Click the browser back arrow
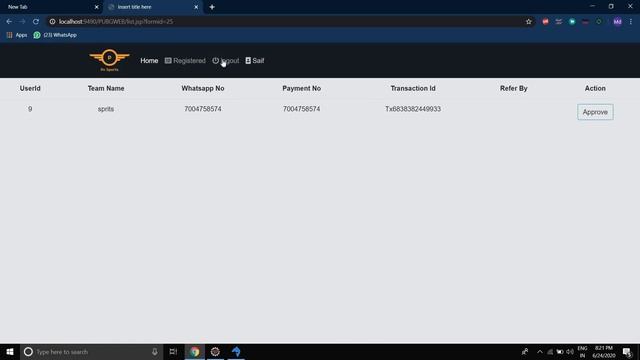Image resolution: width=640 pixels, height=360 pixels. click(x=9, y=21)
